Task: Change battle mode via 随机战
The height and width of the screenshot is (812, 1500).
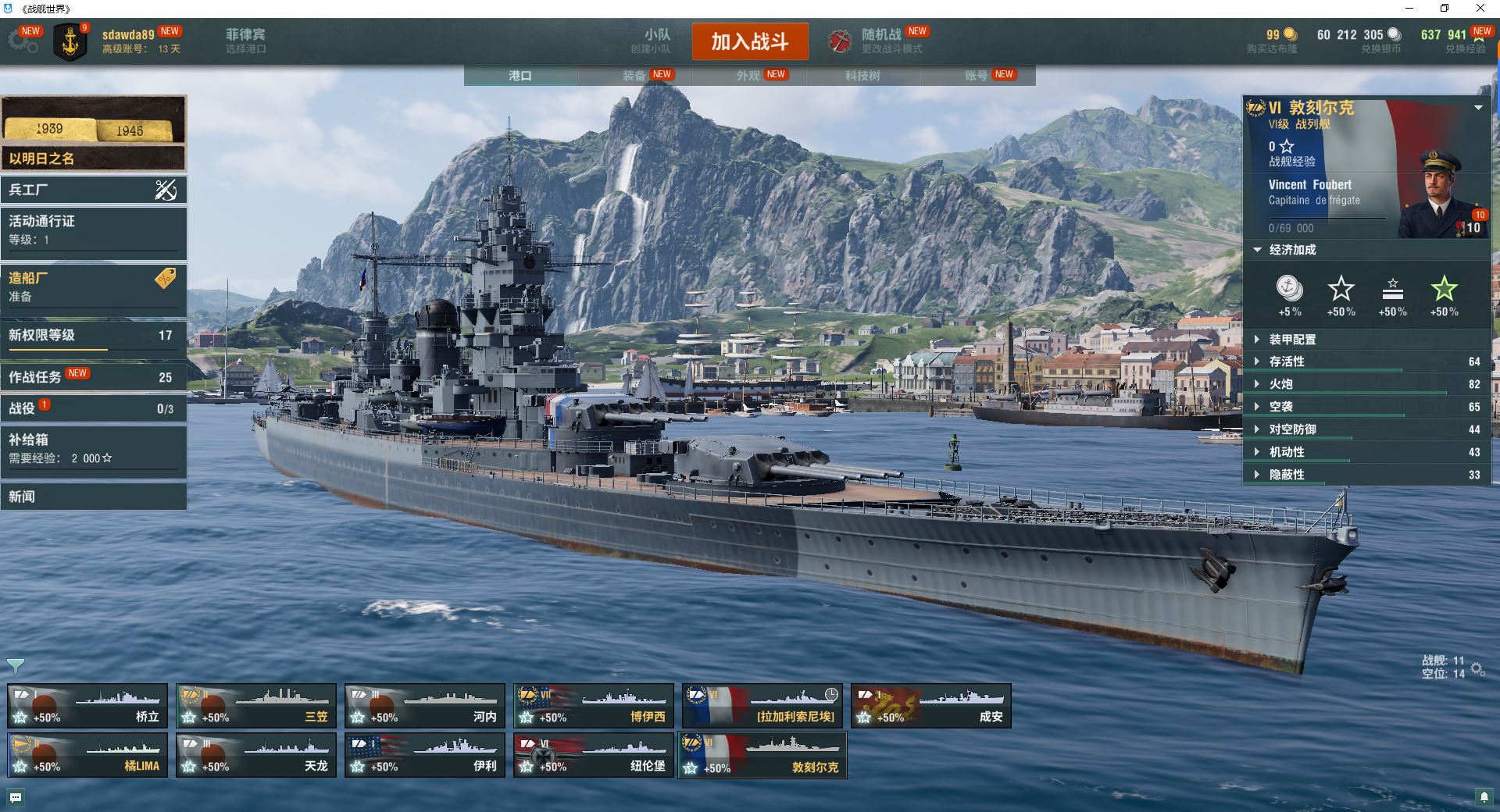Action: tap(879, 41)
